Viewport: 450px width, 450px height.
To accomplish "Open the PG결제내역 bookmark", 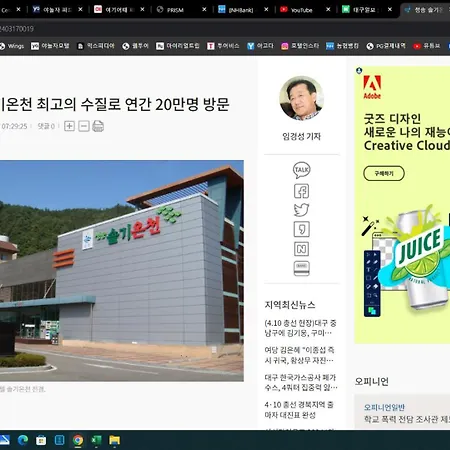I will tap(386, 46).
